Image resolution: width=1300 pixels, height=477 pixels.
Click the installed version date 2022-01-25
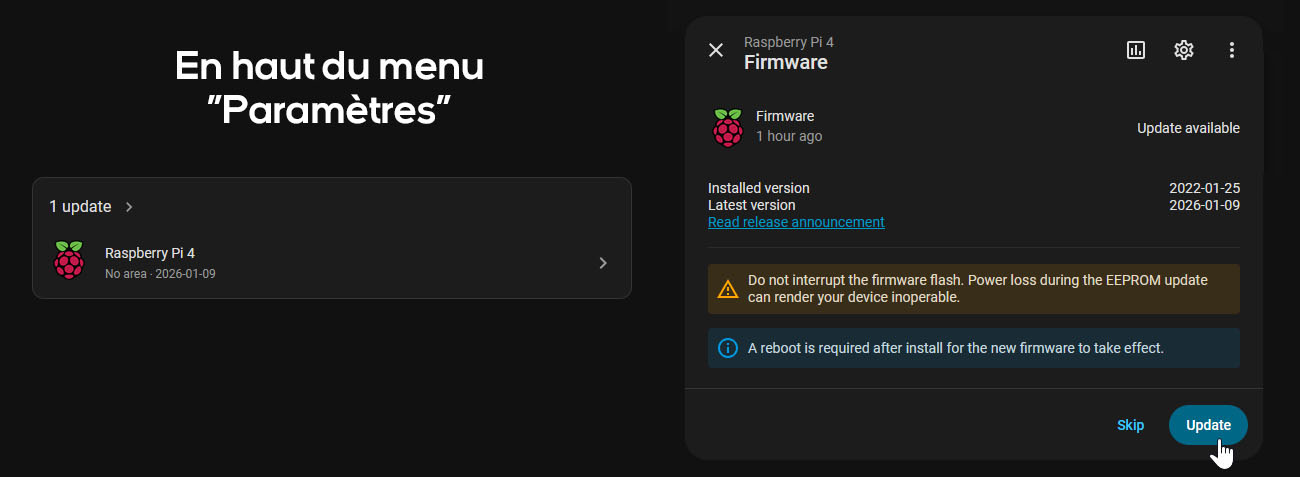point(1204,188)
